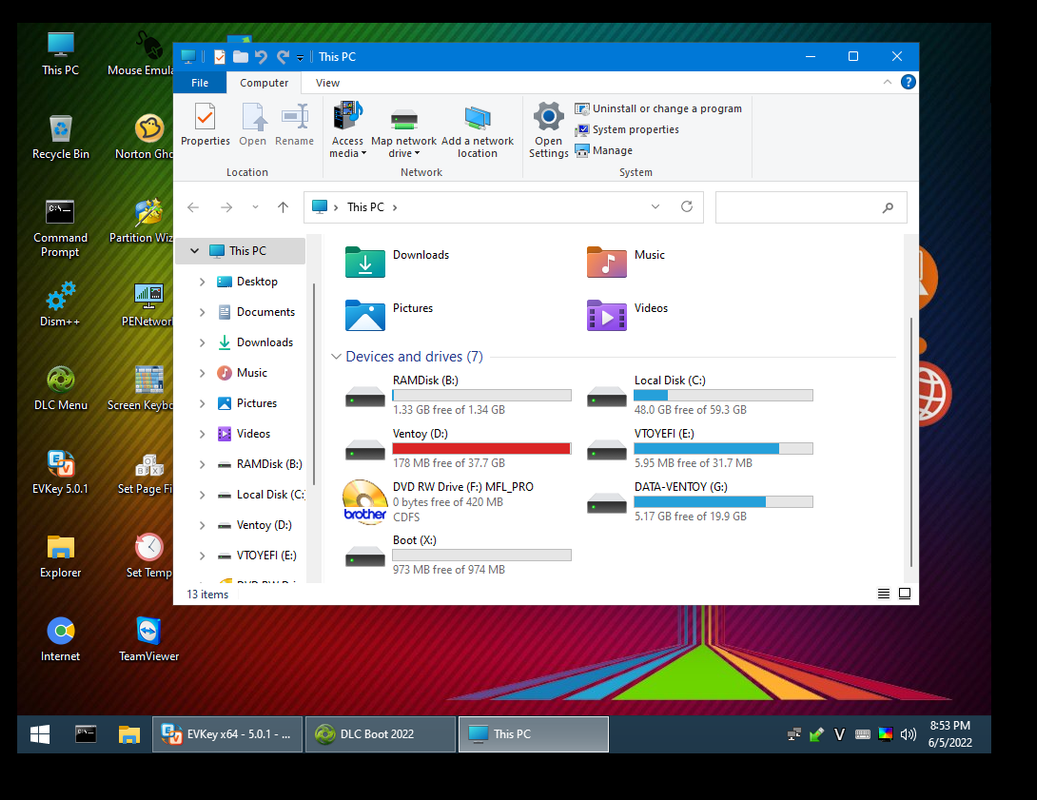The width and height of the screenshot is (1037, 800).
Task: Select the Music folder icon in content
Action: 606,261
